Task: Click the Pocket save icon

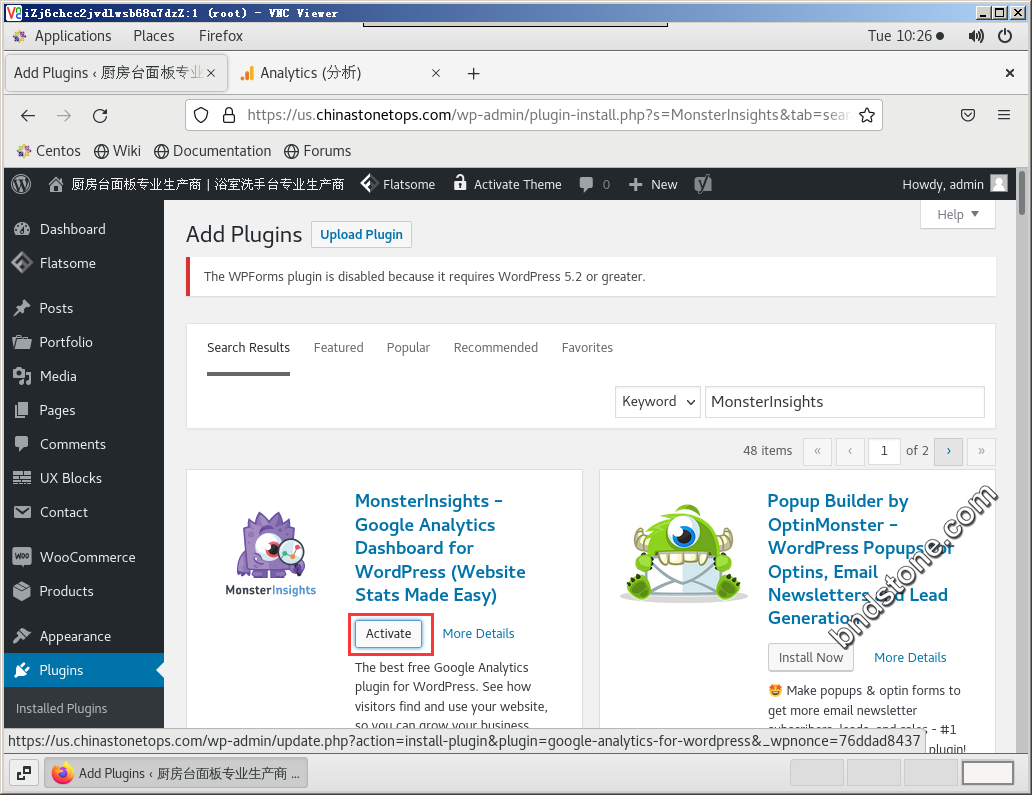Action: (968, 115)
